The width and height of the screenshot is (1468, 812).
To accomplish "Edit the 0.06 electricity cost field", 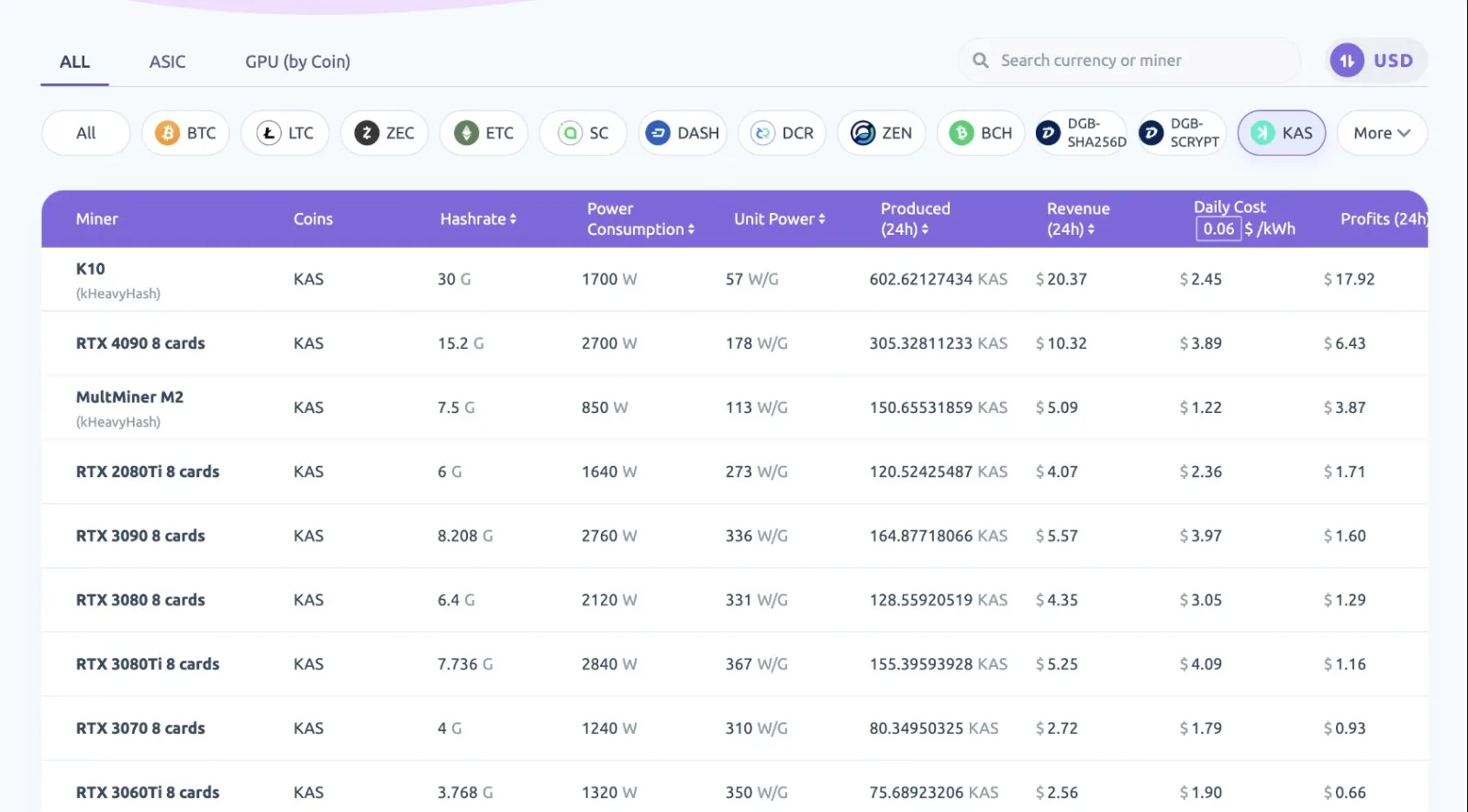I will (1218, 228).
